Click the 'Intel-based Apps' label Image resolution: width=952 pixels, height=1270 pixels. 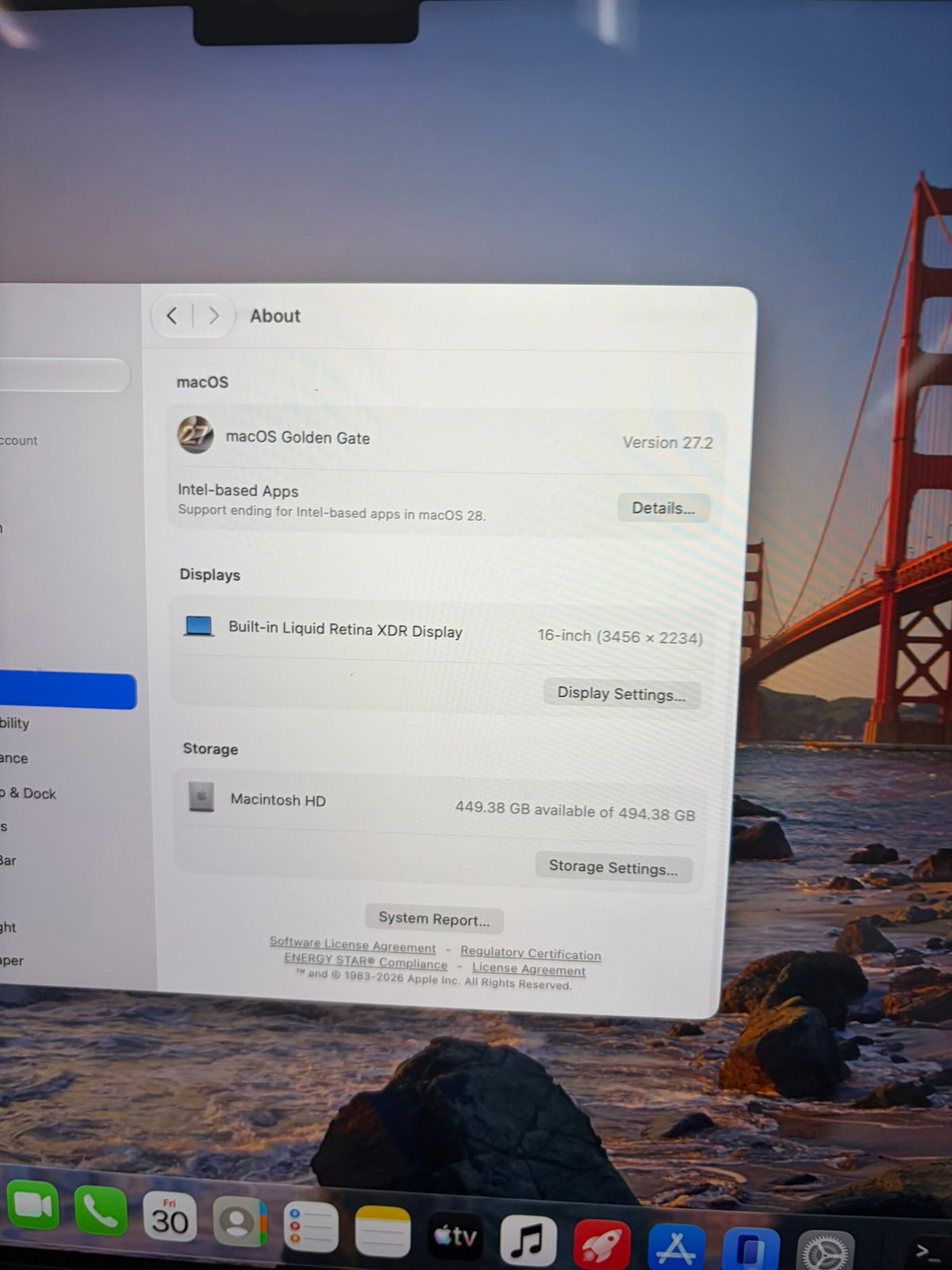pyautogui.click(x=238, y=491)
